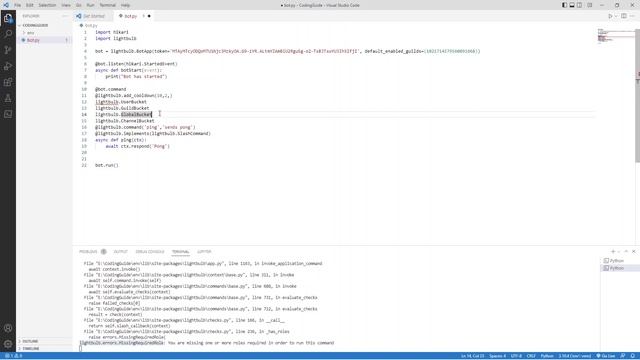Image resolution: width=640 pixels, height=360 pixels.
Task: Split the editor to the right
Action: pyautogui.click(x=624, y=16)
